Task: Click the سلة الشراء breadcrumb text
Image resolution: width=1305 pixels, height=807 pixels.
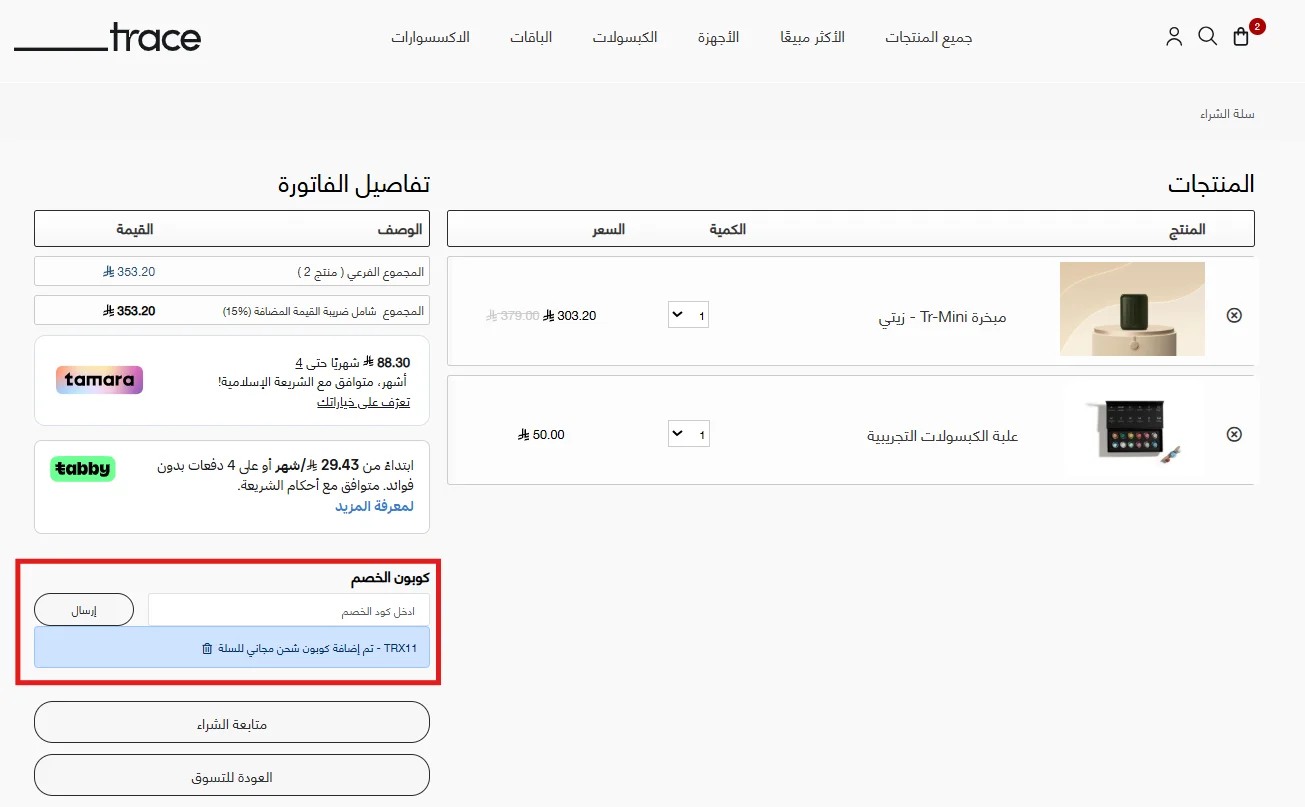Action: pyautogui.click(x=1227, y=114)
